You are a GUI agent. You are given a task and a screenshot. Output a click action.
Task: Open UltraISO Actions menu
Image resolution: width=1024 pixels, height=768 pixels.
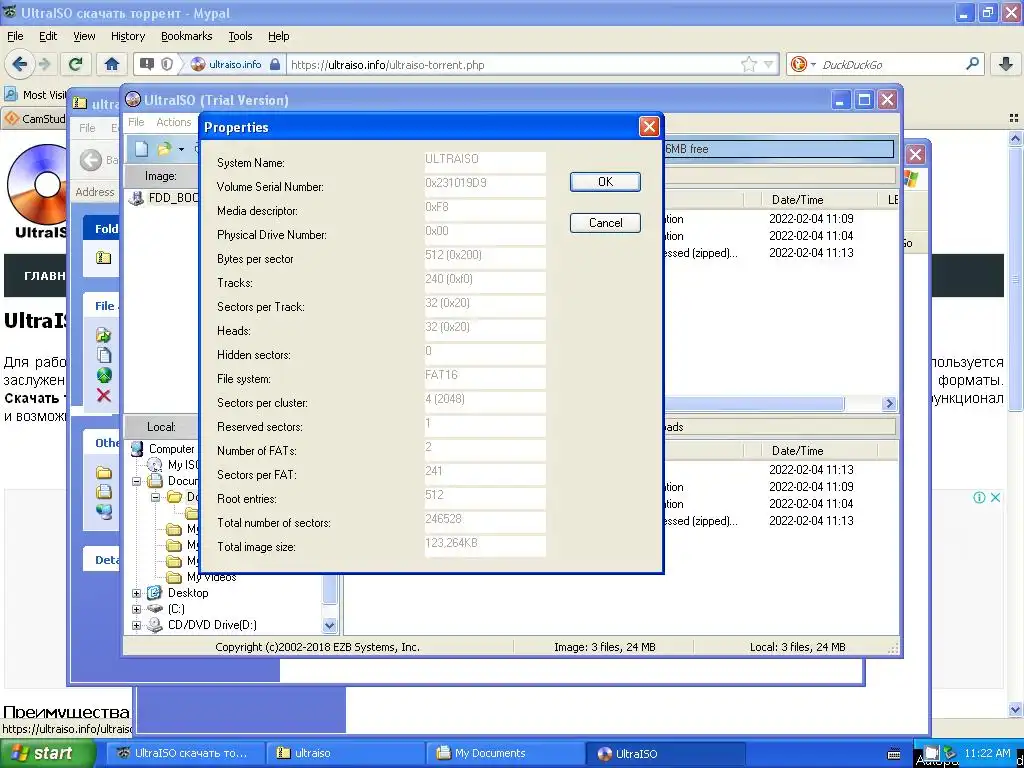point(173,122)
